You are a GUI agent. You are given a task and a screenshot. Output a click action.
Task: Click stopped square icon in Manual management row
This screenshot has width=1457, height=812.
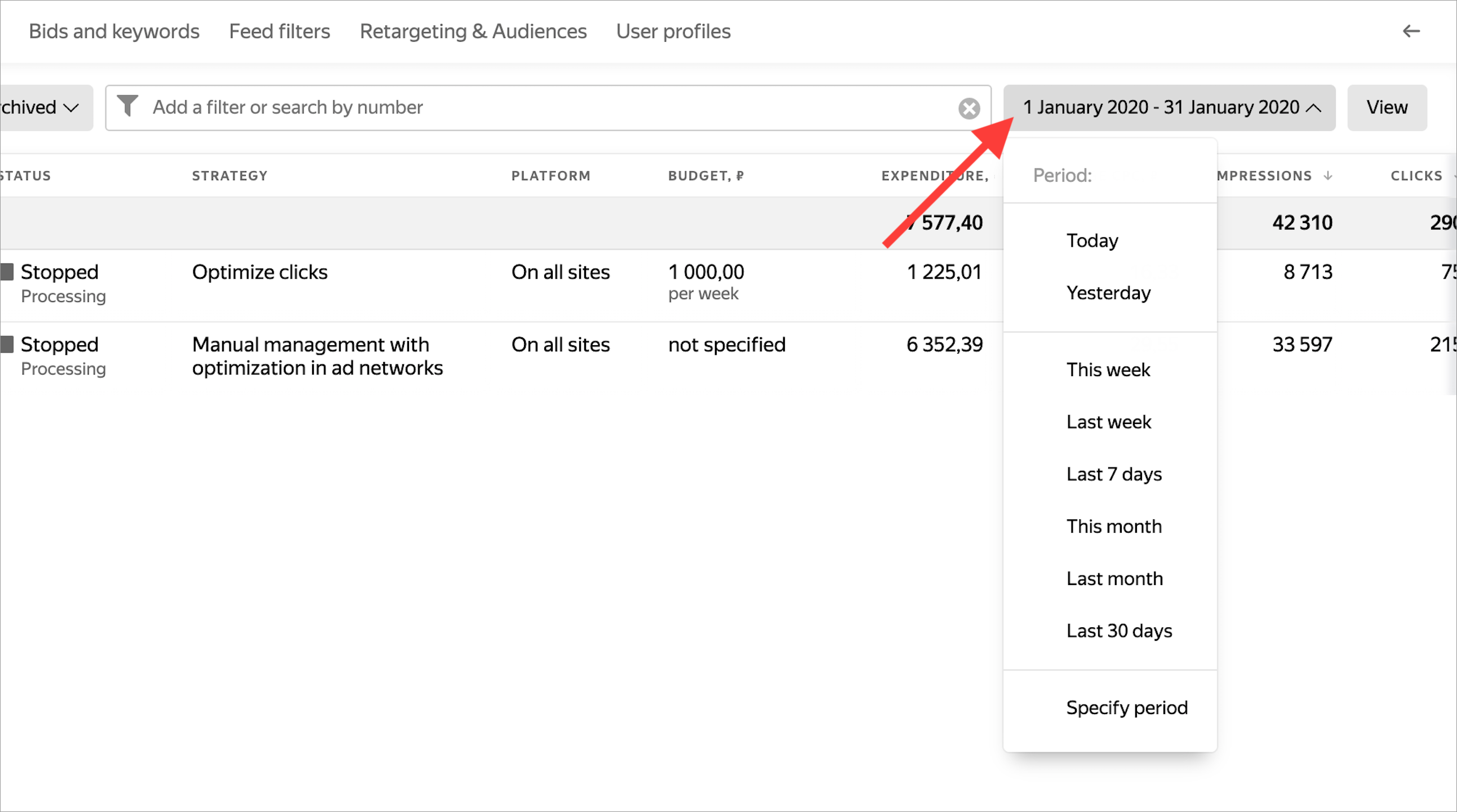coord(7,344)
